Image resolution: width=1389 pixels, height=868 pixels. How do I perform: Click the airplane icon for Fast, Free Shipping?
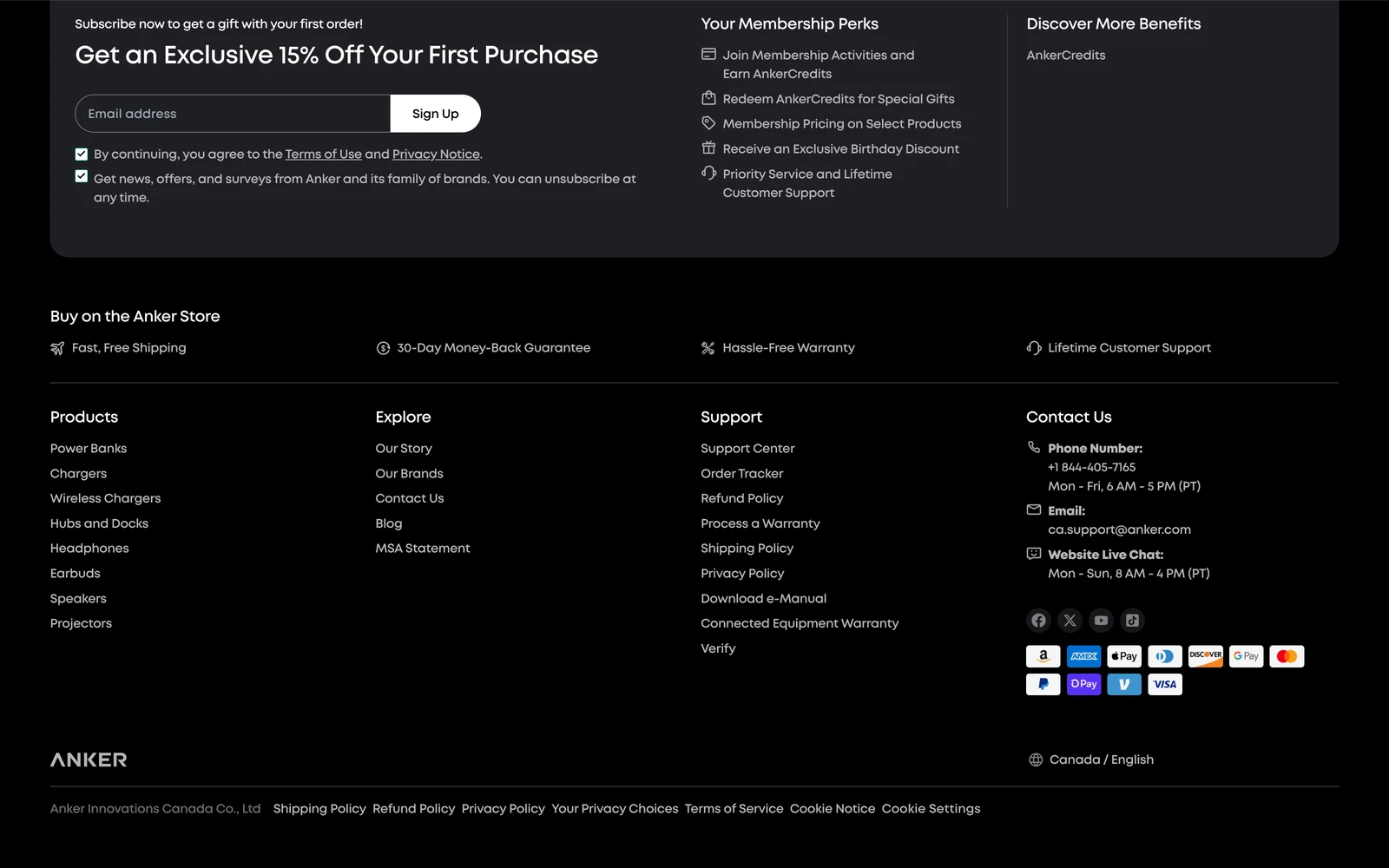pyautogui.click(x=57, y=348)
